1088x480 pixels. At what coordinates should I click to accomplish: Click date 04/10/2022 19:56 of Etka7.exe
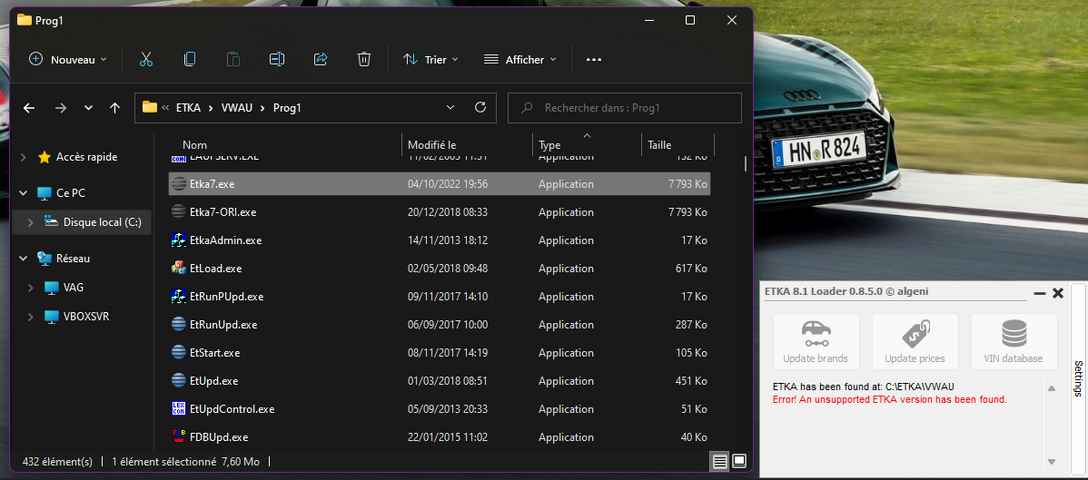(448, 184)
